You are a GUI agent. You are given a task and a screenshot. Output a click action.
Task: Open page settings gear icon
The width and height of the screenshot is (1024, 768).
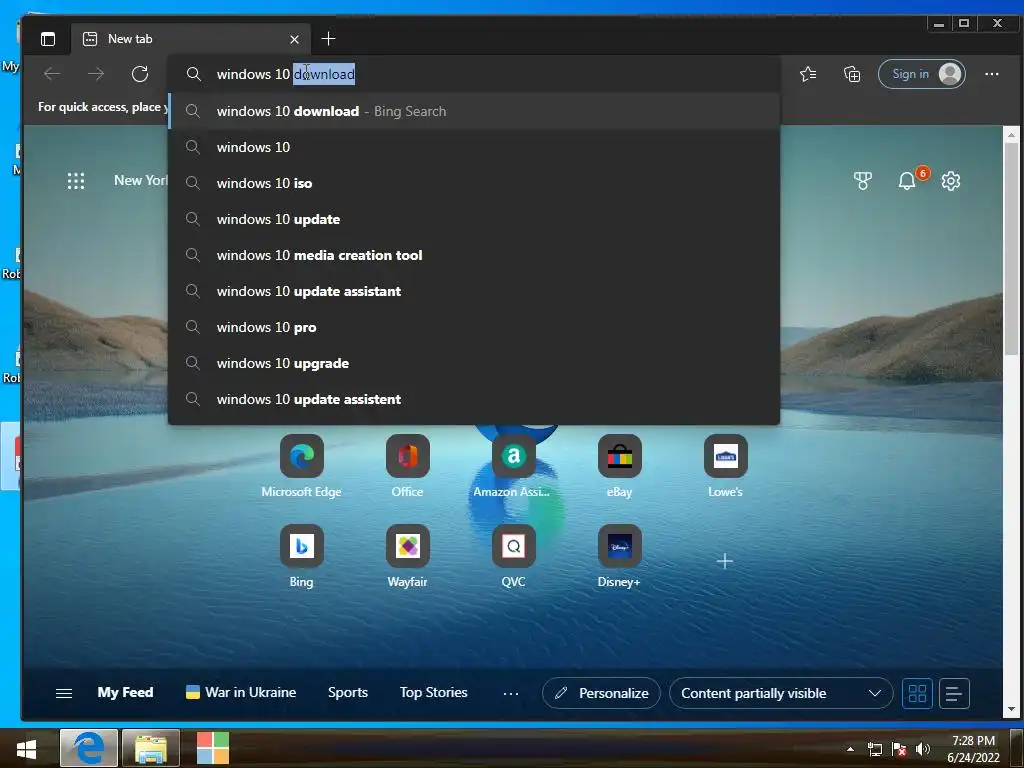[x=951, y=181]
